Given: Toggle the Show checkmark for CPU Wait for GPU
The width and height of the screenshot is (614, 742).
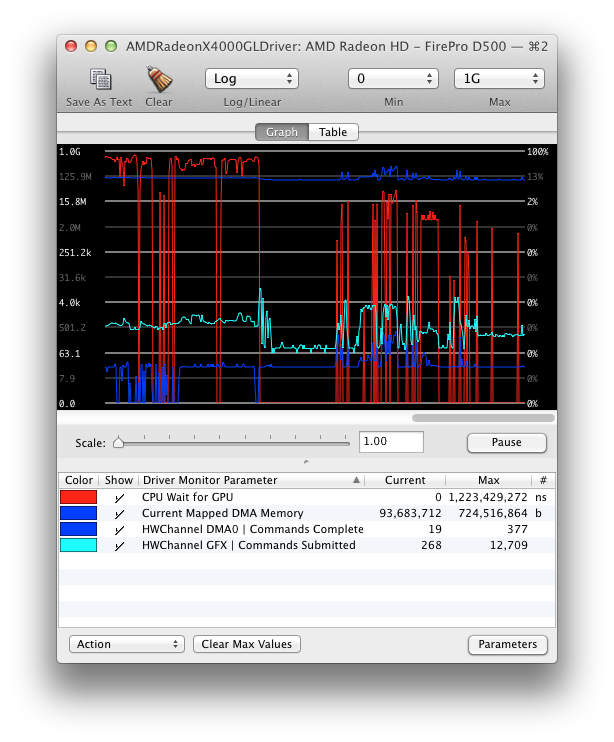Looking at the screenshot, I should [x=119, y=497].
